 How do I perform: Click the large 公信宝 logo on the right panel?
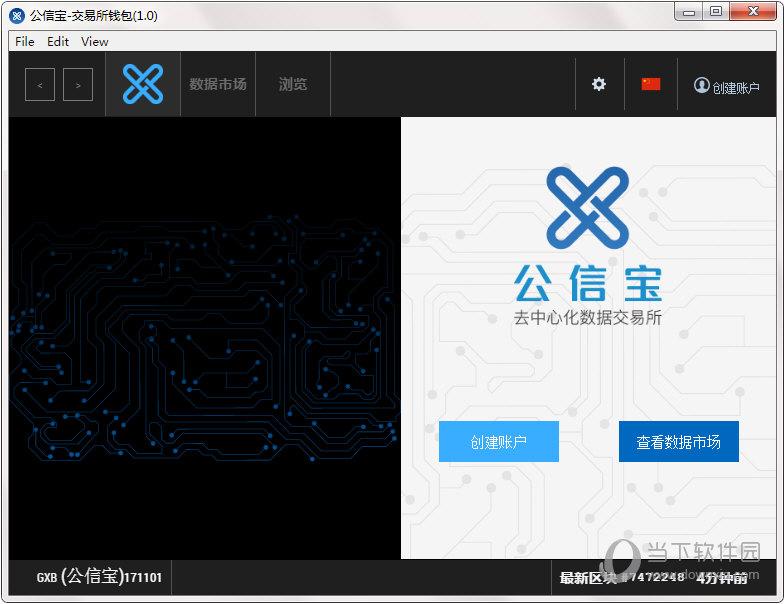coord(588,208)
